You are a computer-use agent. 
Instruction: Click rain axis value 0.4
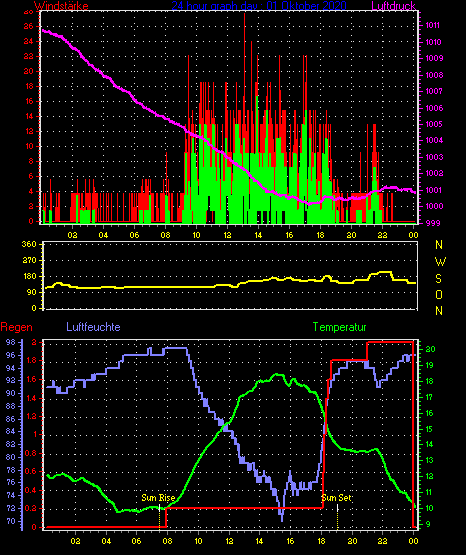pyautogui.click(x=31, y=490)
